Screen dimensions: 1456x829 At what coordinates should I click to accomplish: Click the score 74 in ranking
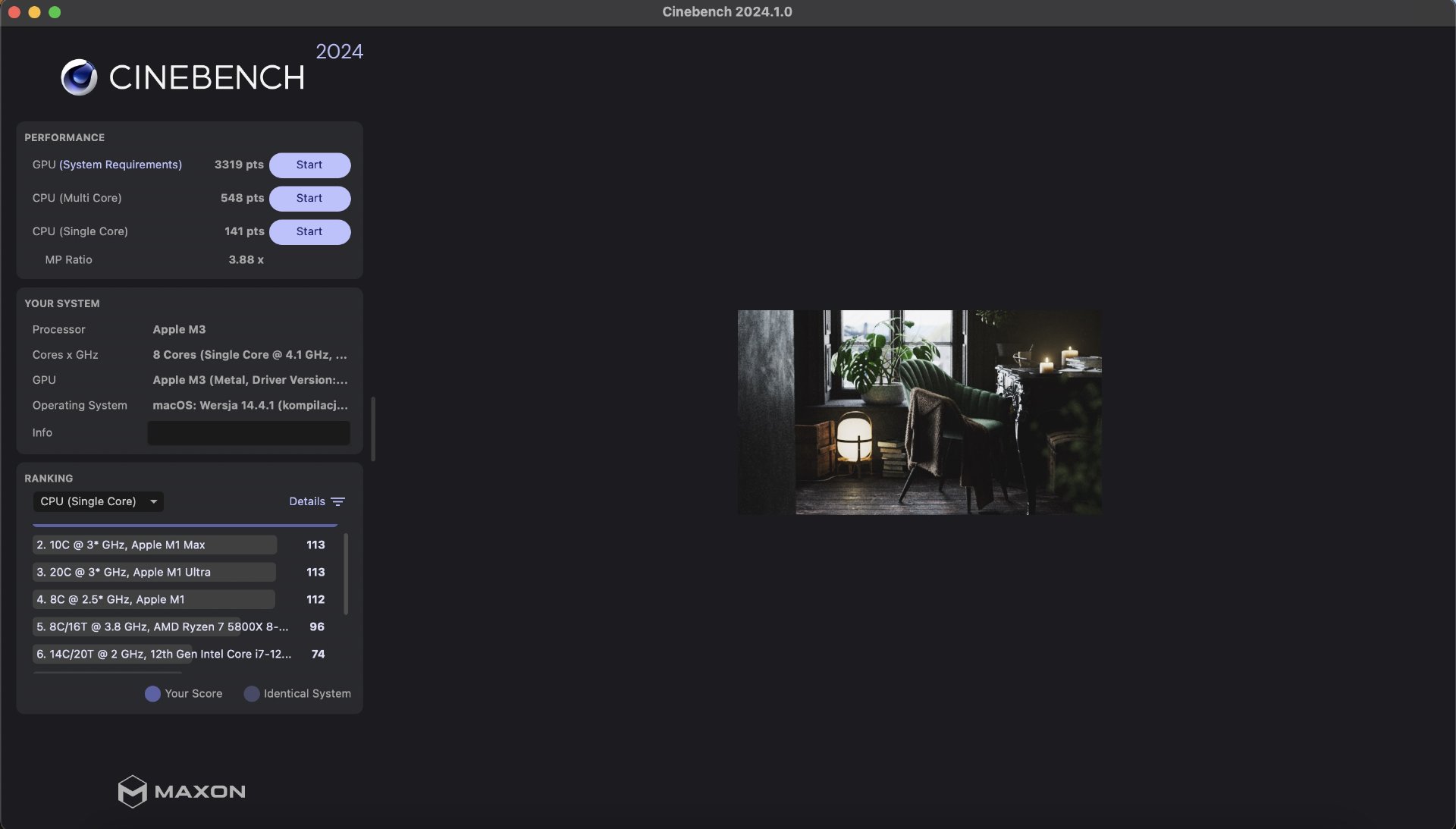click(x=318, y=654)
